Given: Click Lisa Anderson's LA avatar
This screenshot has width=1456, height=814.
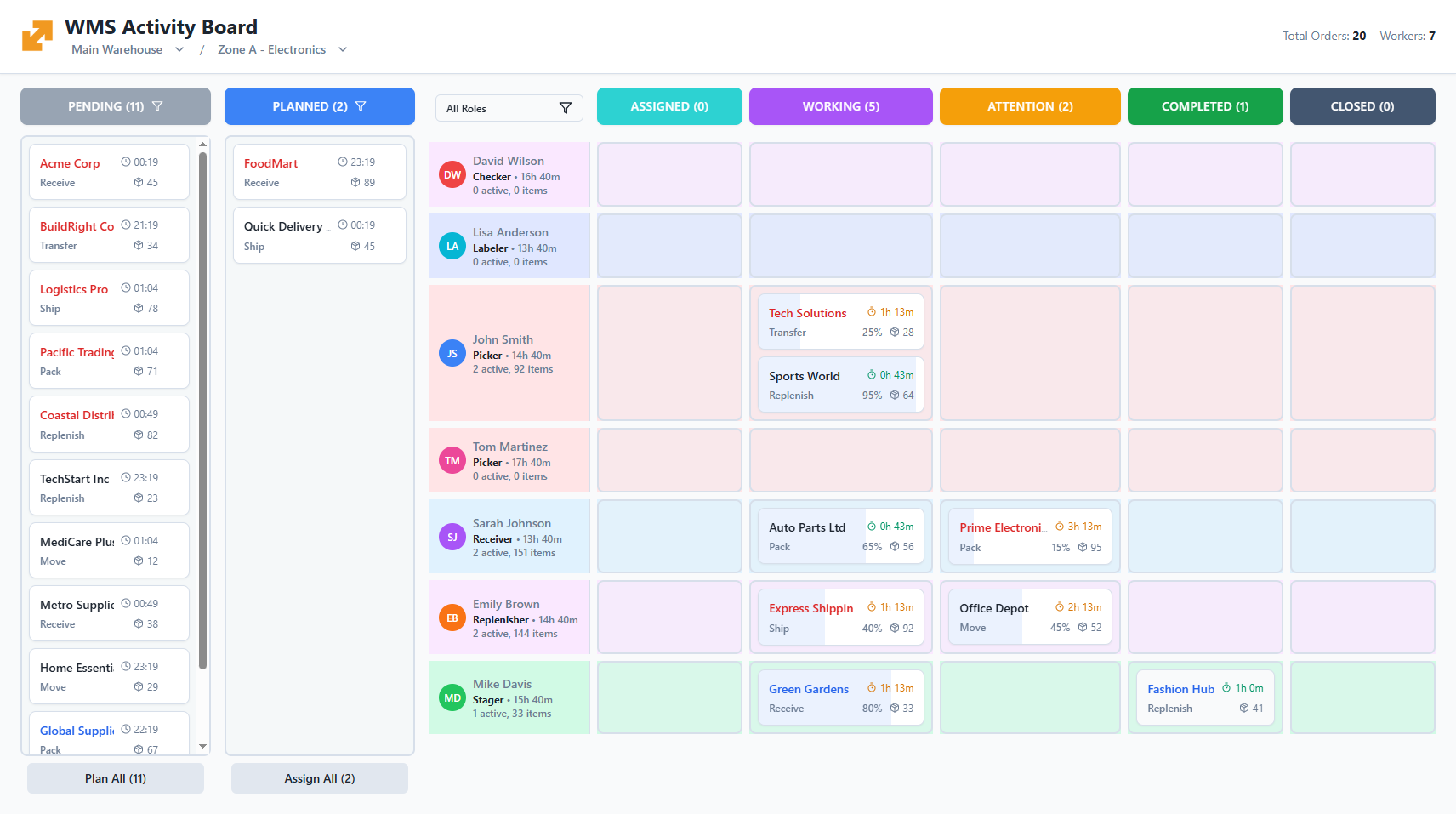Looking at the screenshot, I should point(452,246).
